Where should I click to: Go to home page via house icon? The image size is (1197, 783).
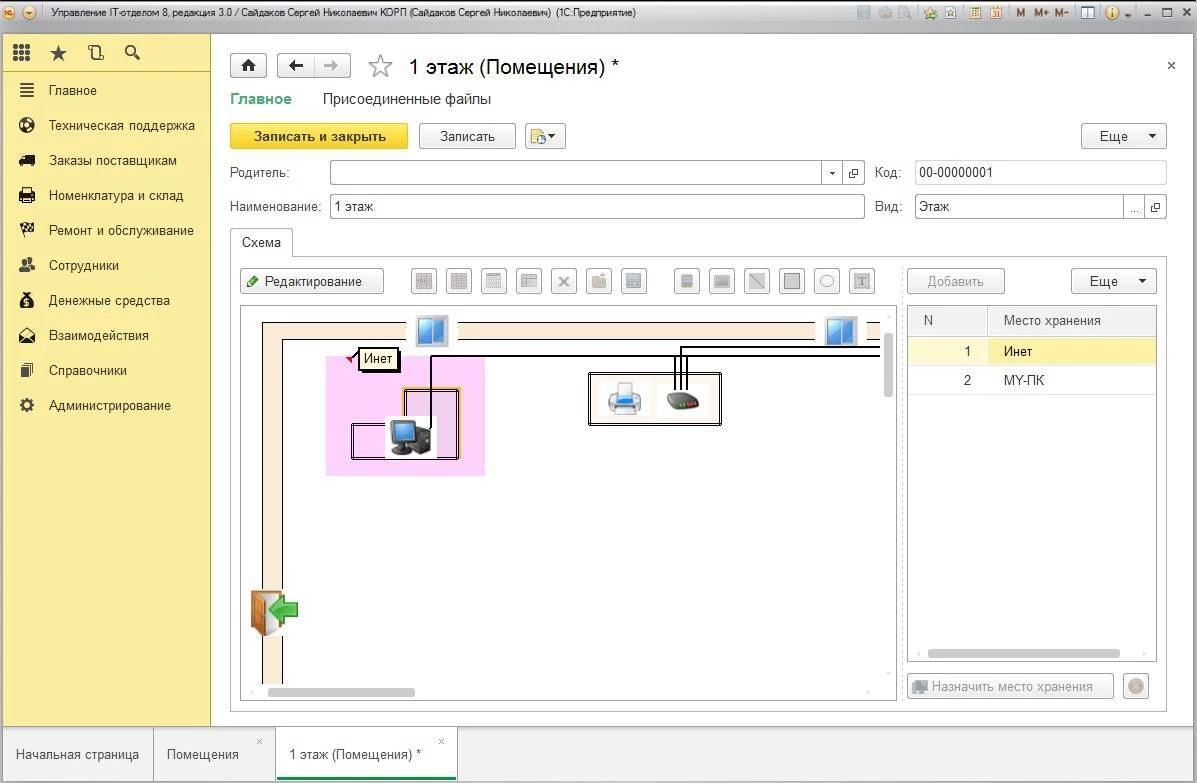click(x=248, y=66)
